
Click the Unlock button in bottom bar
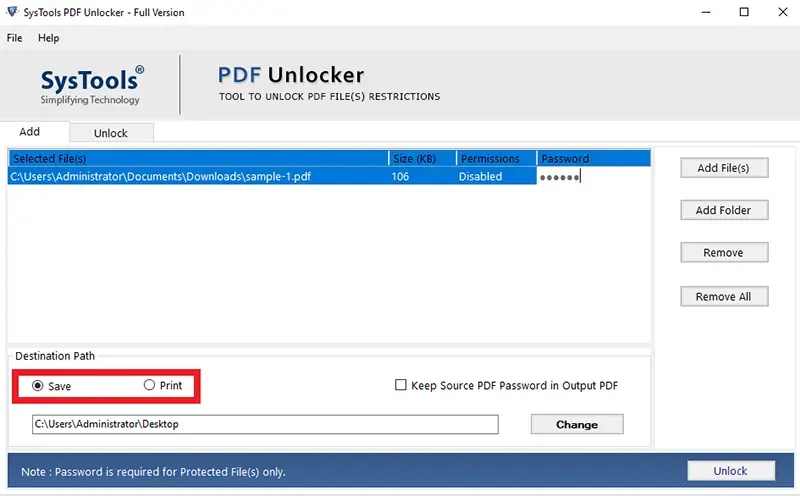pos(731,471)
